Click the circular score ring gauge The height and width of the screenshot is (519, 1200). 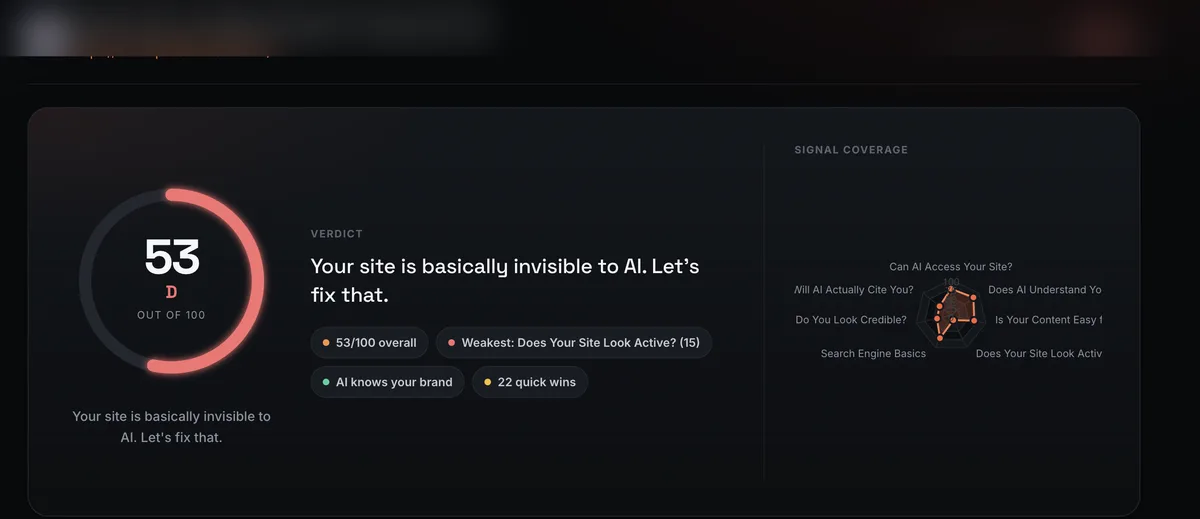[172, 281]
